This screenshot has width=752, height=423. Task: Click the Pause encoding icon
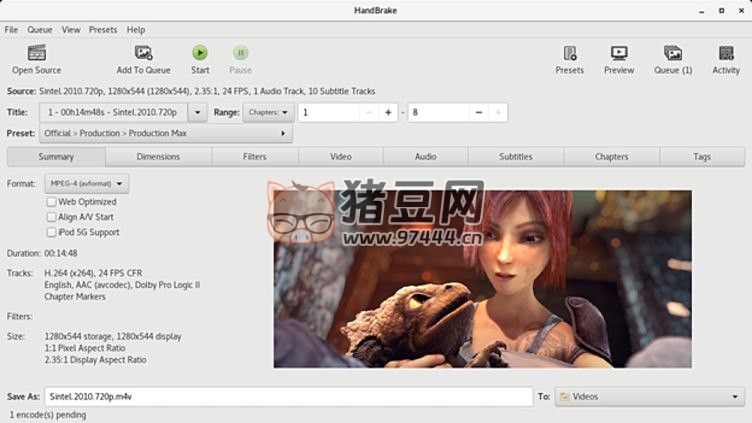[240, 53]
